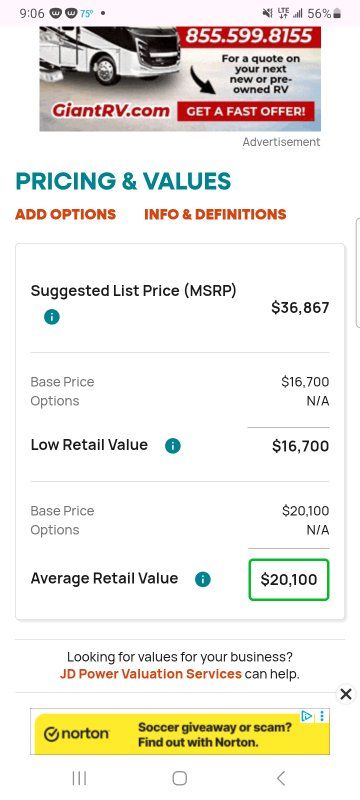This screenshot has width=360, height=800.
Task: Tap the Android recent apps icon
Action: 79,778
